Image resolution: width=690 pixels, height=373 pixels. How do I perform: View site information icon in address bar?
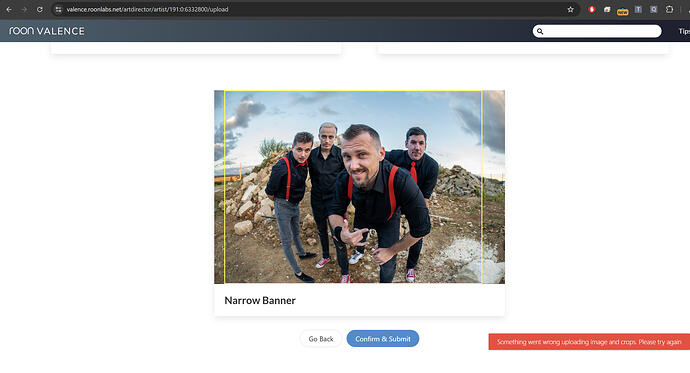point(59,9)
